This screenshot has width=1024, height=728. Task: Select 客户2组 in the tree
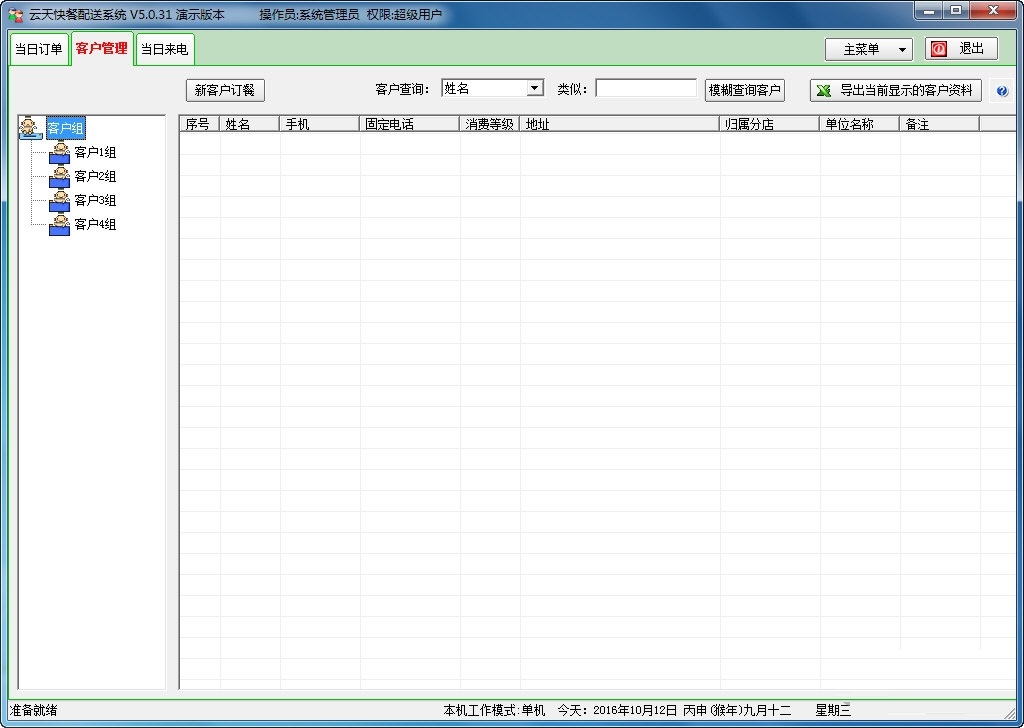95,176
